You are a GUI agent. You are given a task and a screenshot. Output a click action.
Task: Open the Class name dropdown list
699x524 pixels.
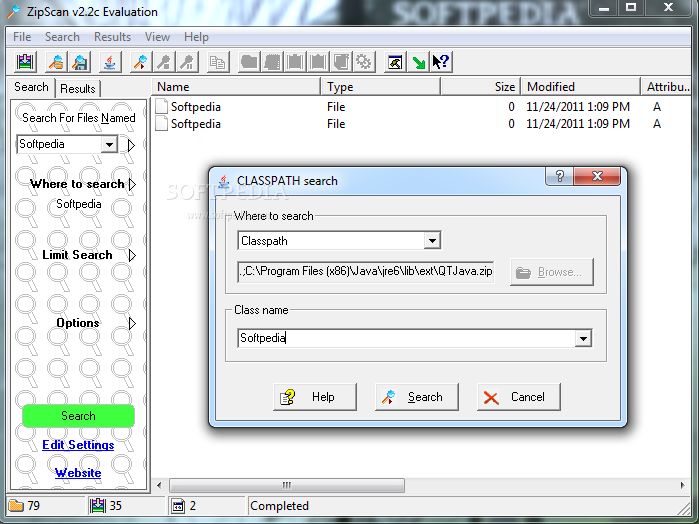(x=583, y=338)
